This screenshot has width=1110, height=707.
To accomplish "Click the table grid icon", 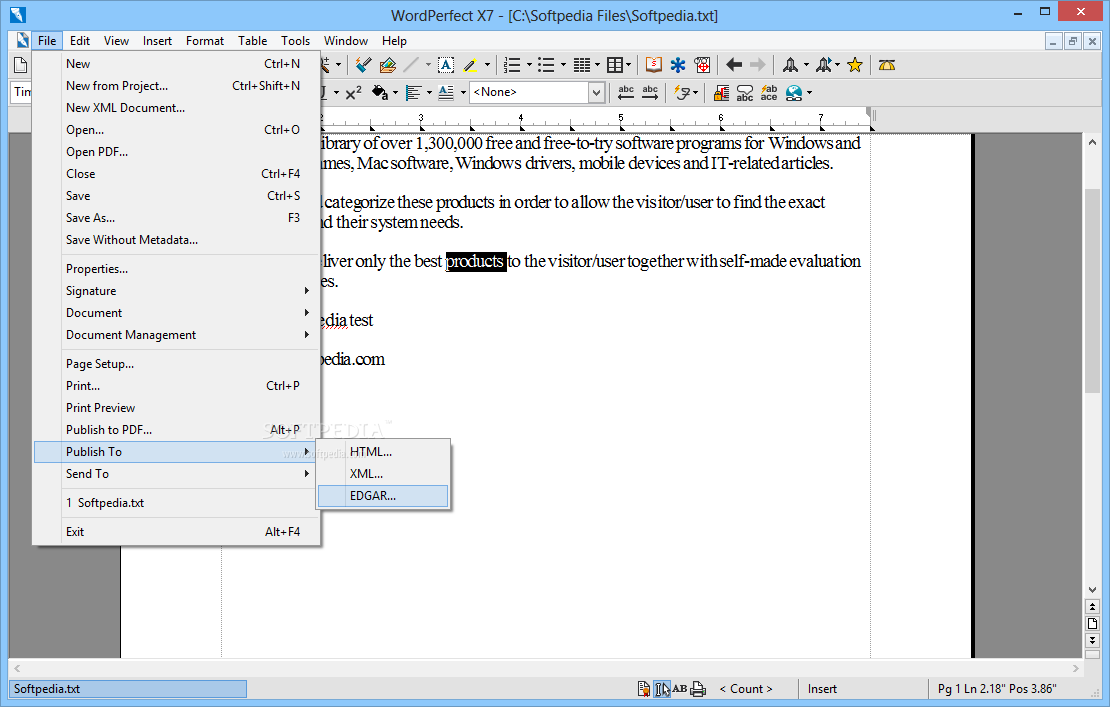I will (x=615, y=65).
